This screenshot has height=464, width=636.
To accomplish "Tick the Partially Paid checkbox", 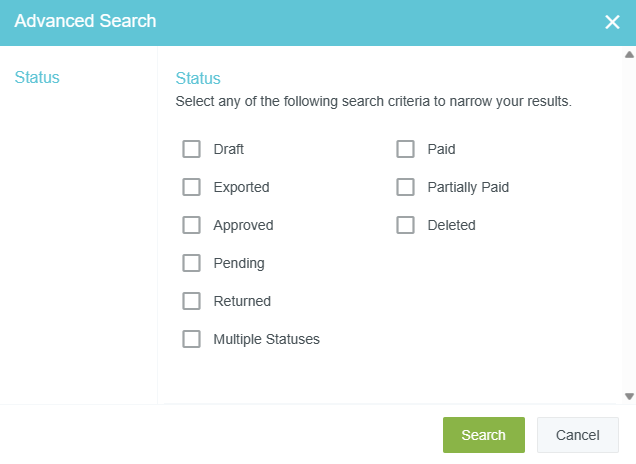I will pos(405,187).
